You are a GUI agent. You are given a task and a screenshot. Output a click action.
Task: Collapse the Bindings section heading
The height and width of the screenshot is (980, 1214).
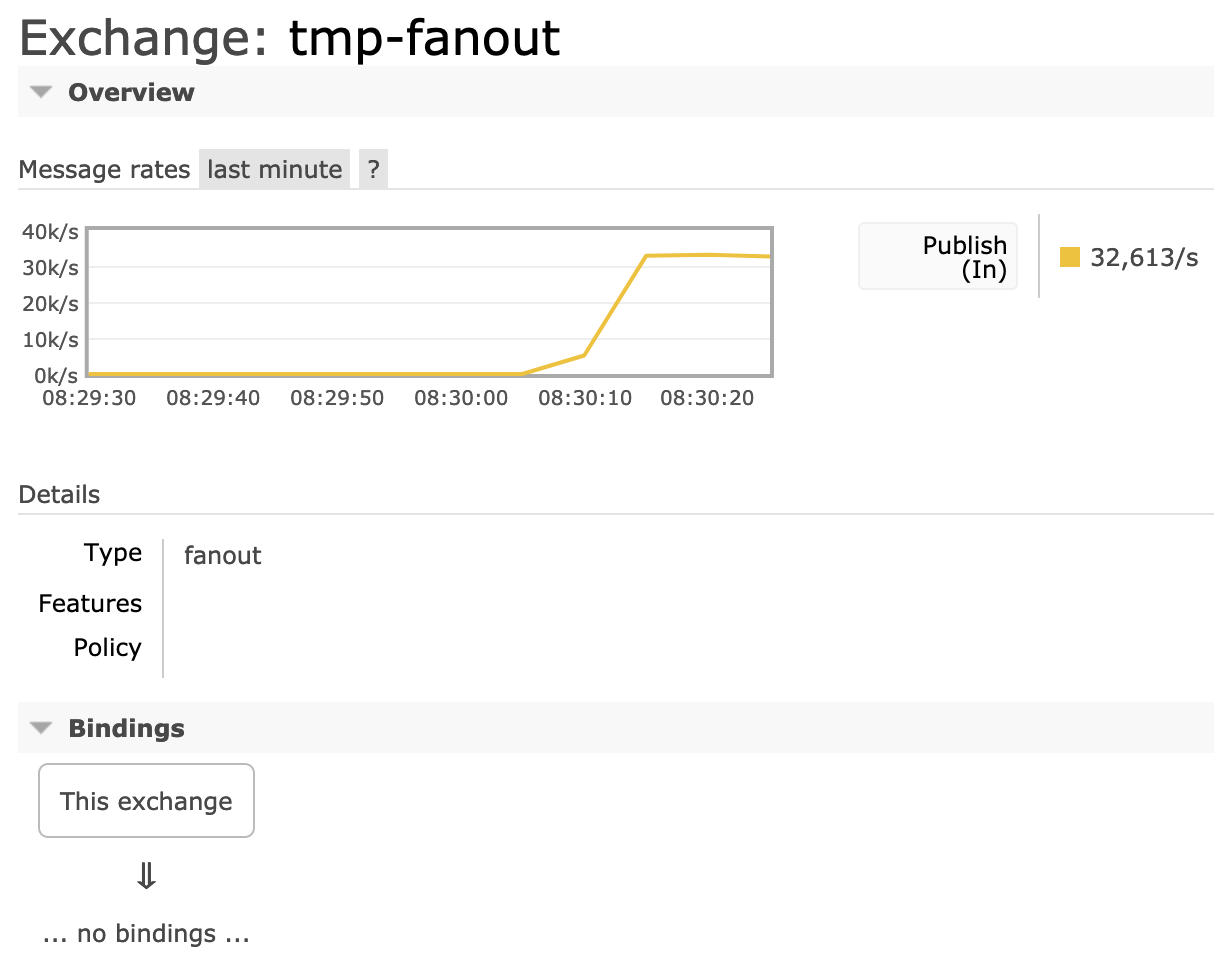tap(126, 728)
